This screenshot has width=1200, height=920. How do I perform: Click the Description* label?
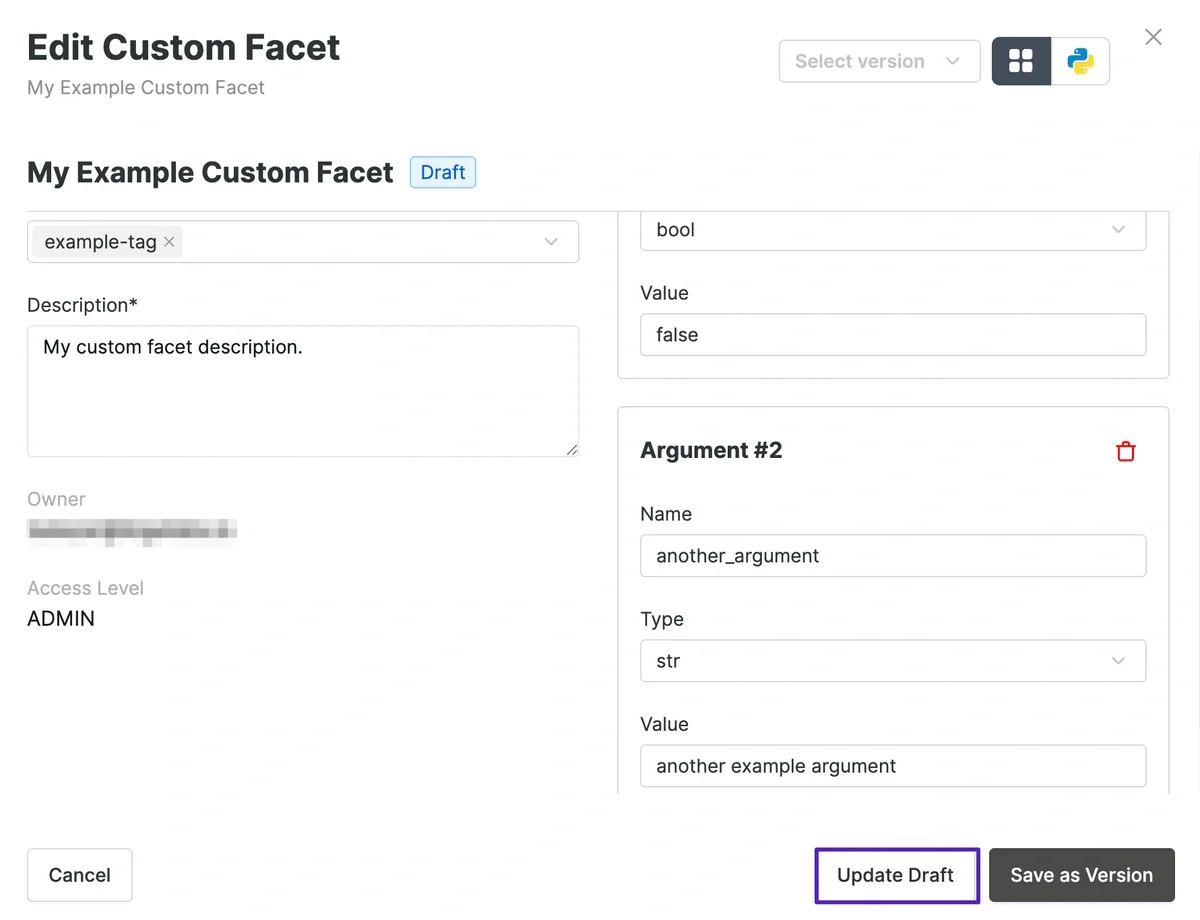point(83,305)
